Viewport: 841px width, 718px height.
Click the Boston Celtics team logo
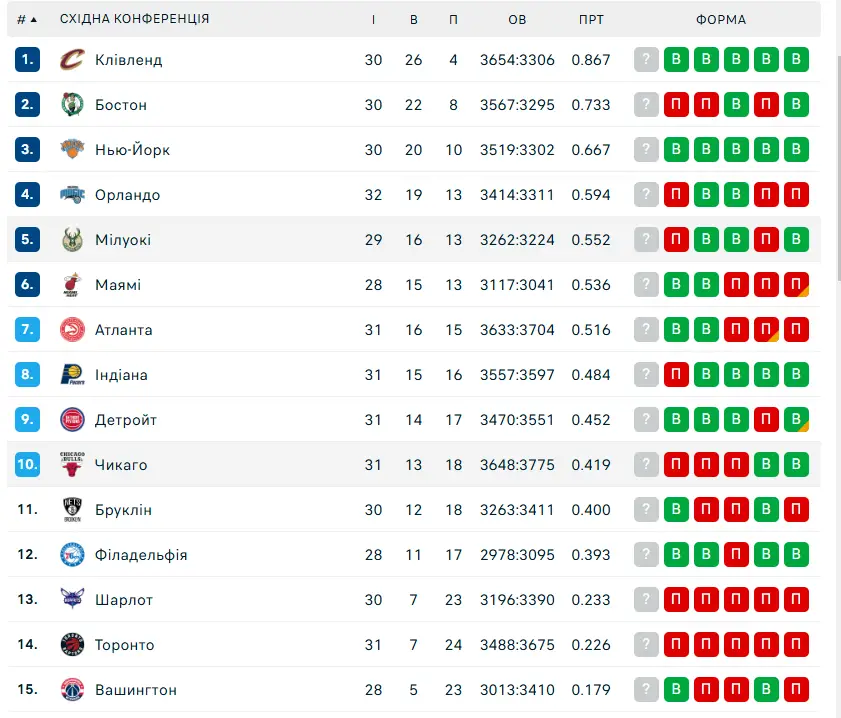[72, 105]
